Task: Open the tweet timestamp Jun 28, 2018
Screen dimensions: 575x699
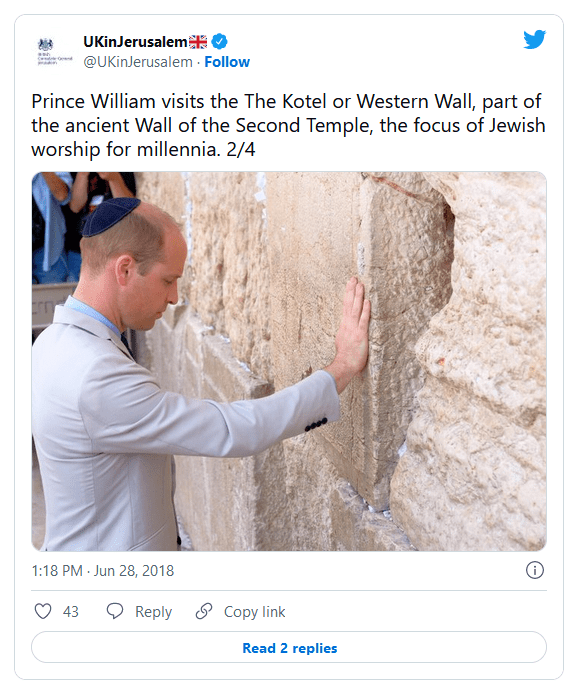Action: coord(134,571)
